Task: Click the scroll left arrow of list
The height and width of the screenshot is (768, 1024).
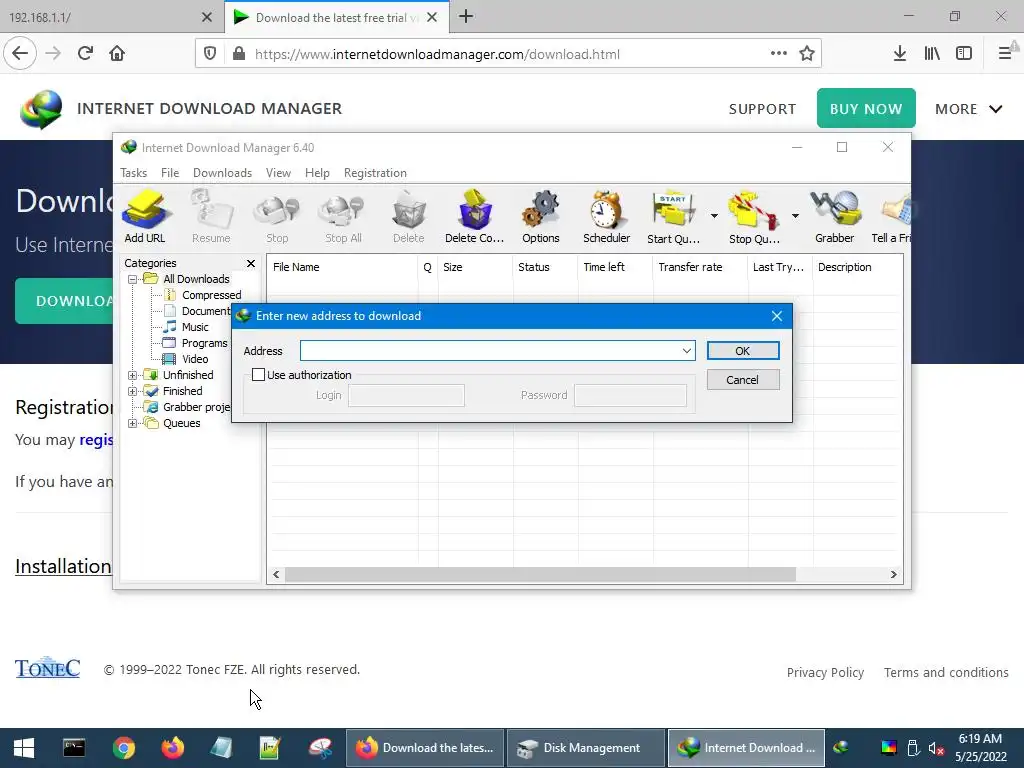Action: click(x=276, y=575)
